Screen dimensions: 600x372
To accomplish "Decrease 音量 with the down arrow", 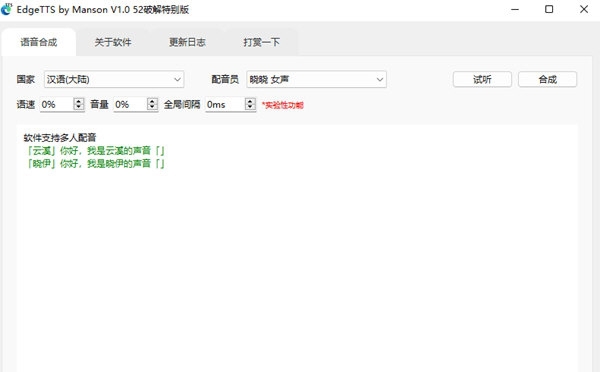I will click(152, 107).
